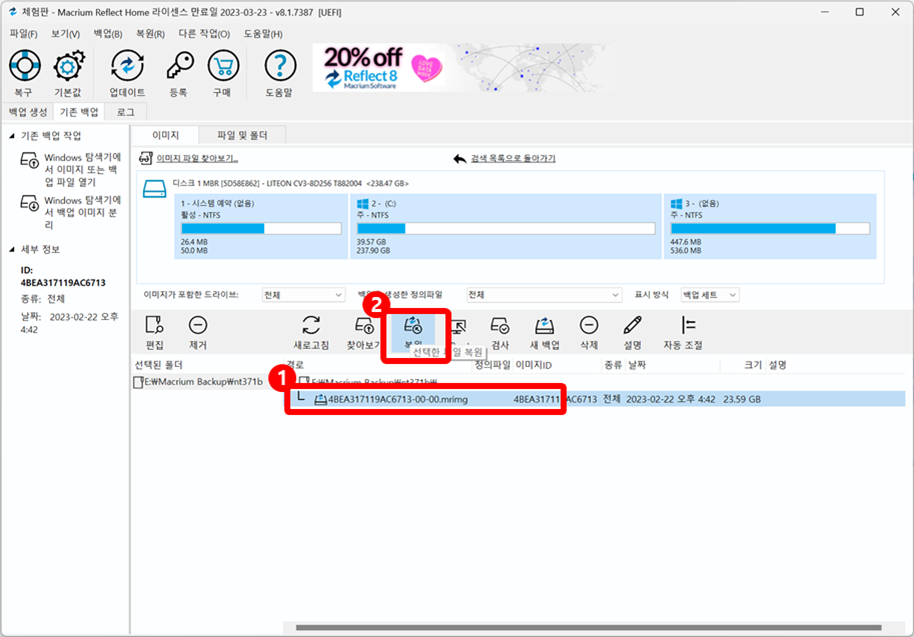The width and height of the screenshot is (914, 637).
Task: Open the 다른 작업(O) menu
Action: 204,34
